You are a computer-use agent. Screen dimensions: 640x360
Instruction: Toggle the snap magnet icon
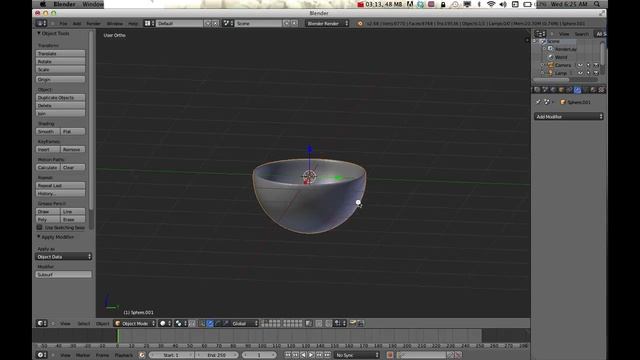[329, 323]
